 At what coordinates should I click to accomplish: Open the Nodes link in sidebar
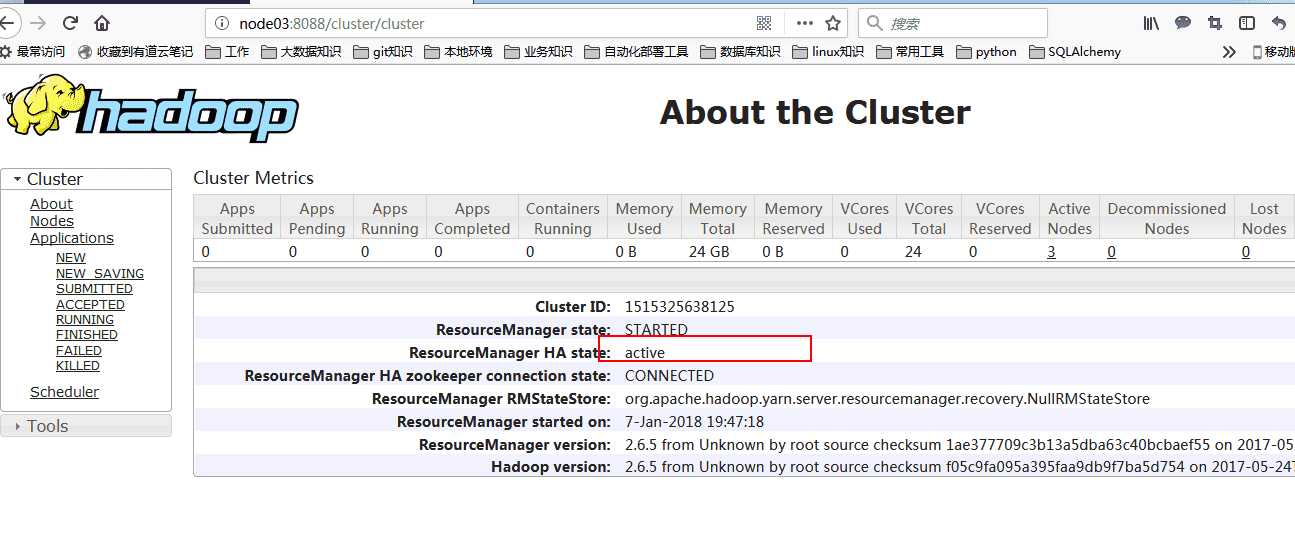click(x=52, y=221)
